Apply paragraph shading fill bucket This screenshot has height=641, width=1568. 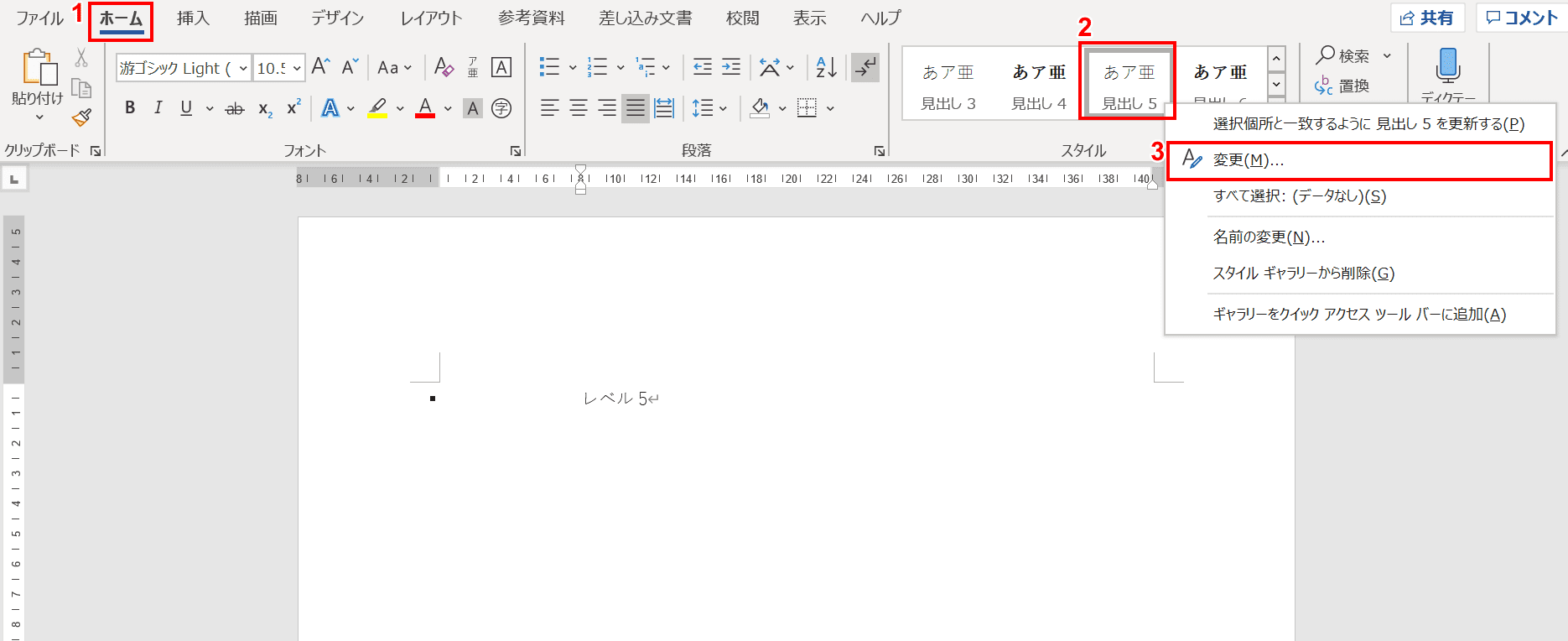[760, 107]
